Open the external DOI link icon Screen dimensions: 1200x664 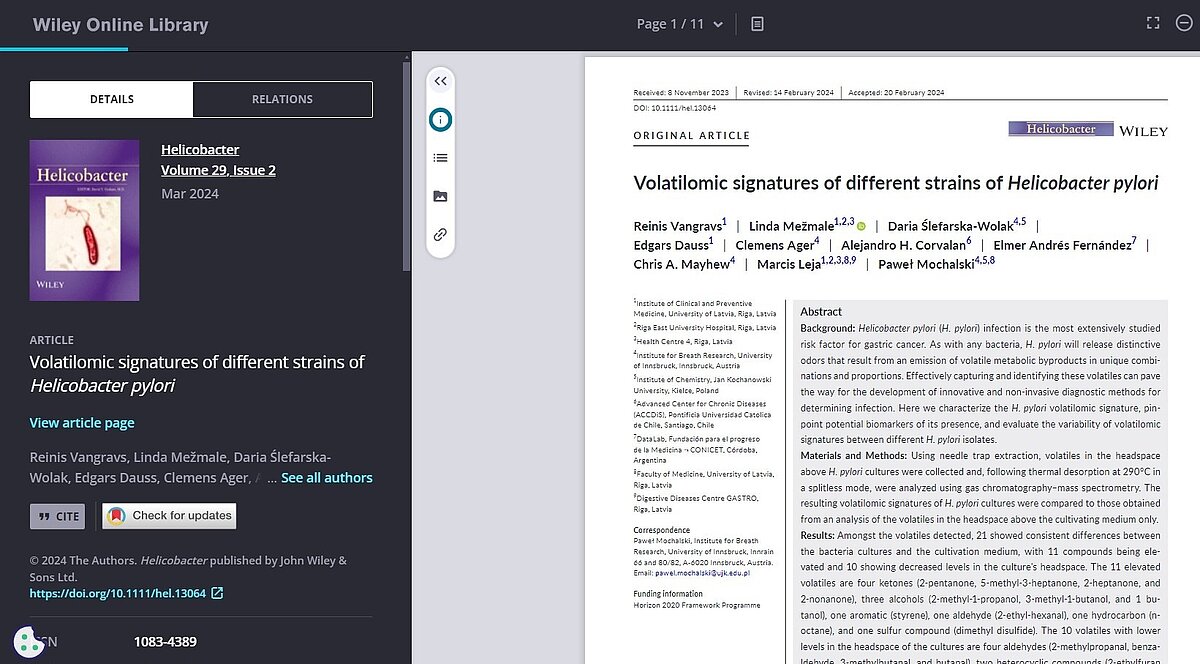click(217, 593)
